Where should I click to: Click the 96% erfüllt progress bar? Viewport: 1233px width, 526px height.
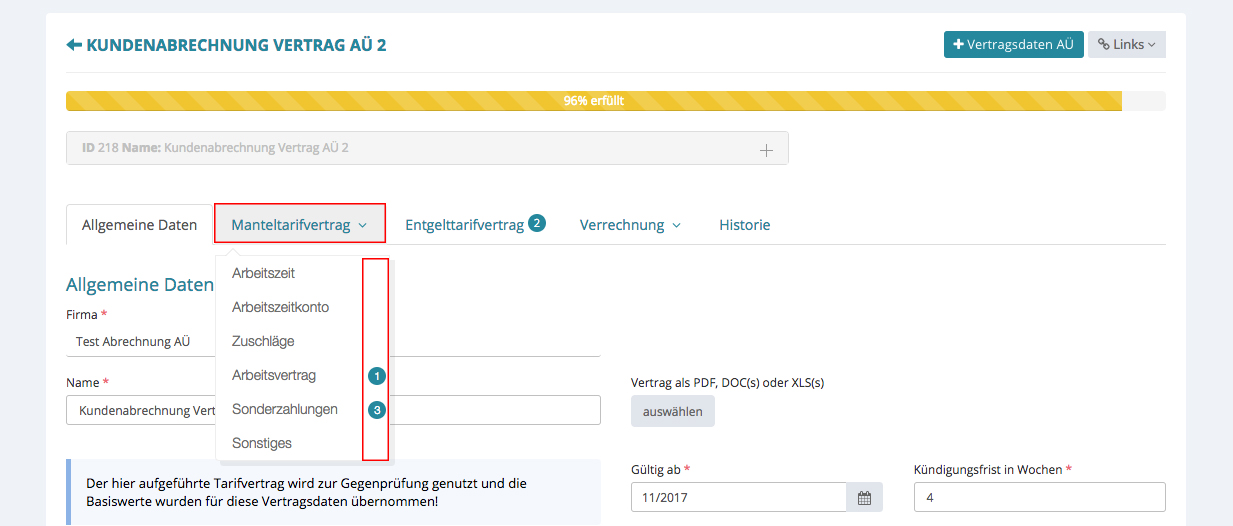[x=593, y=101]
